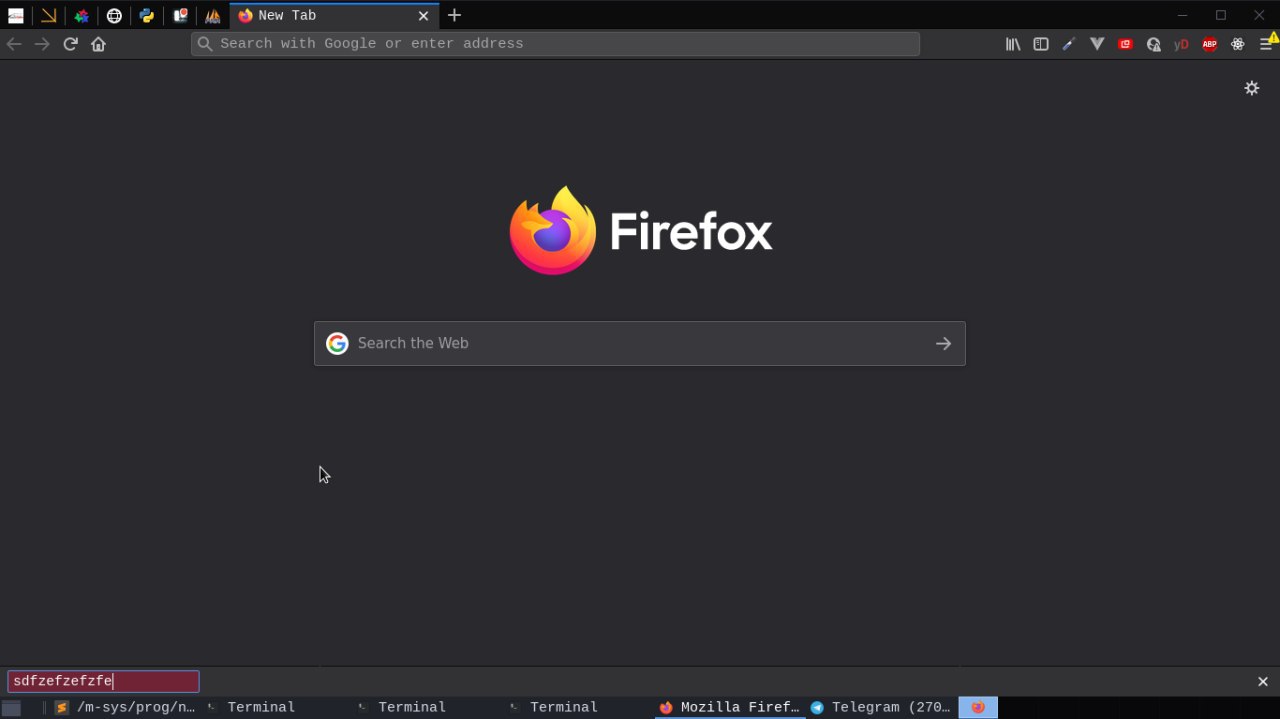Viewport: 1280px width, 719px height.
Task: Open the Firefox hamburger menu
Action: (1267, 44)
